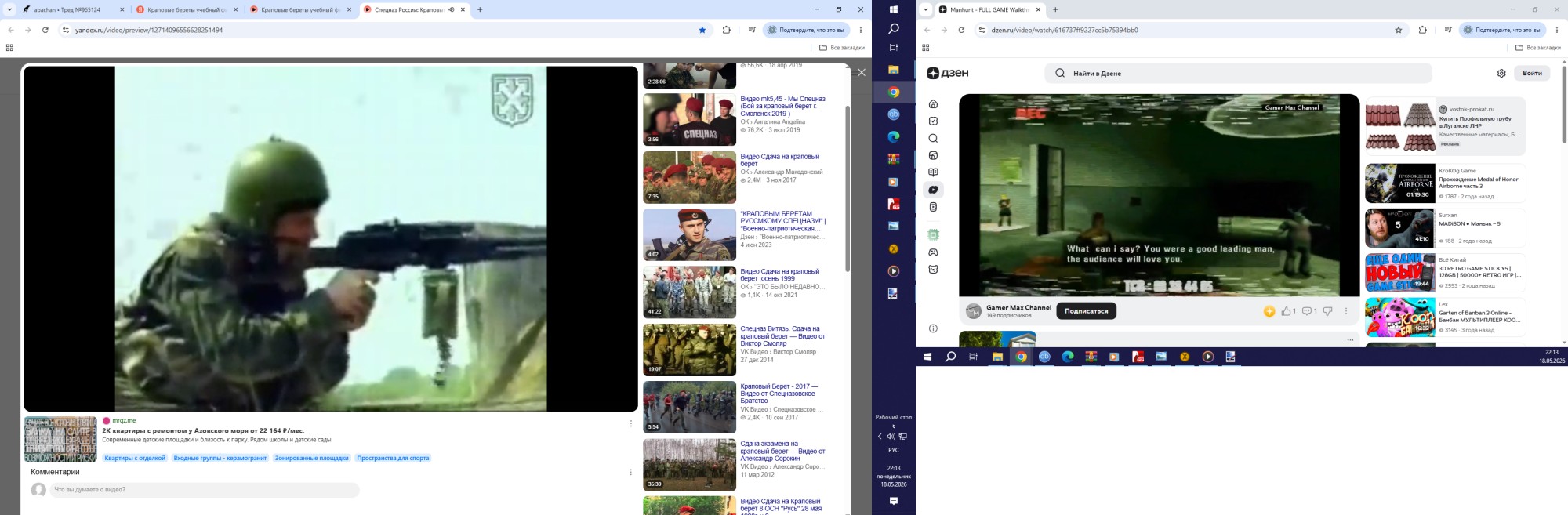Open Пространства для спорта ad link
The height and width of the screenshot is (515, 1568).
[393, 458]
